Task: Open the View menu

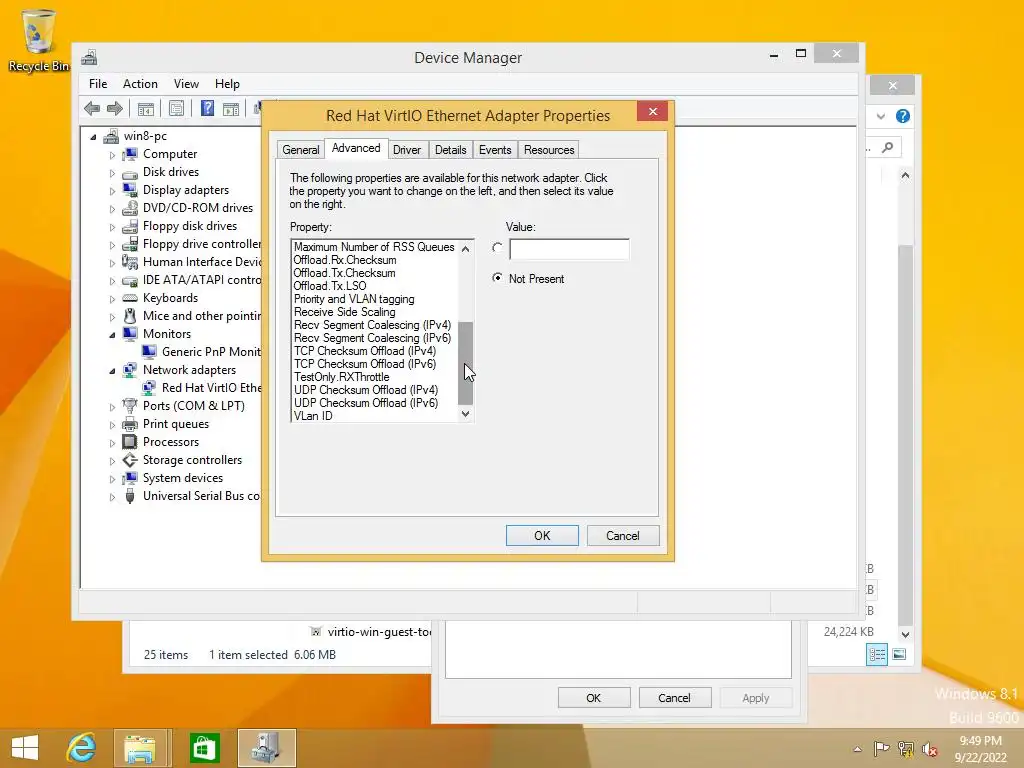Action: (x=186, y=84)
